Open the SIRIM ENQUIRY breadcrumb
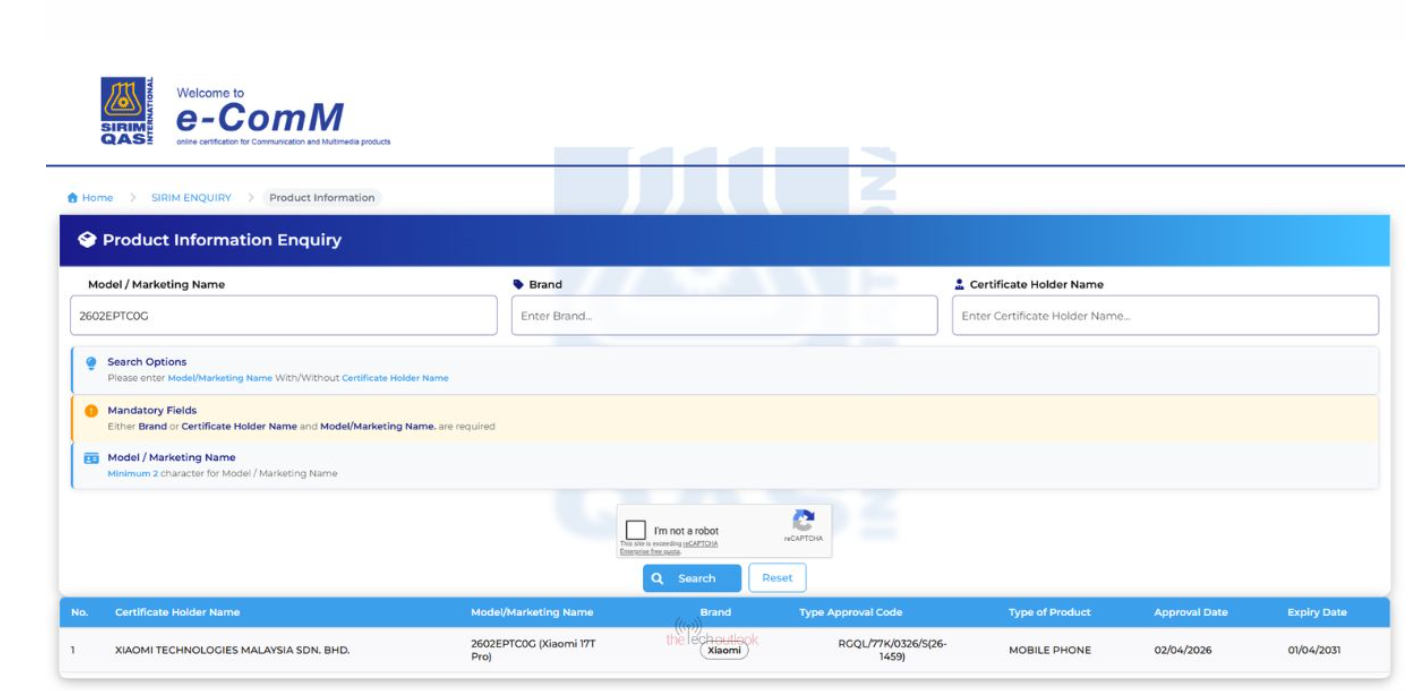This screenshot has width=1428, height=691. point(191,198)
